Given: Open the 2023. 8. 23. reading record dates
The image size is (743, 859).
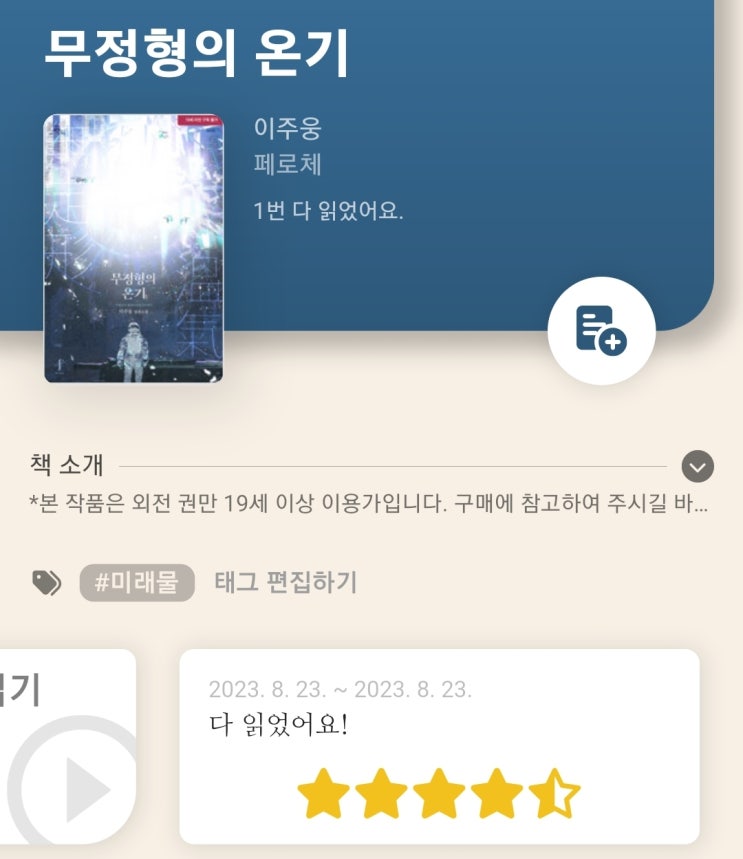Looking at the screenshot, I should coord(340,690).
